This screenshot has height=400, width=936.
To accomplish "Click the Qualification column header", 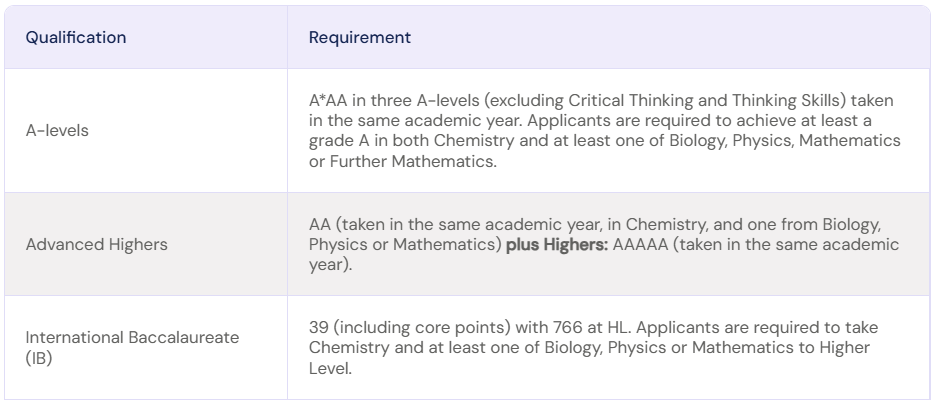I will click(76, 37).
